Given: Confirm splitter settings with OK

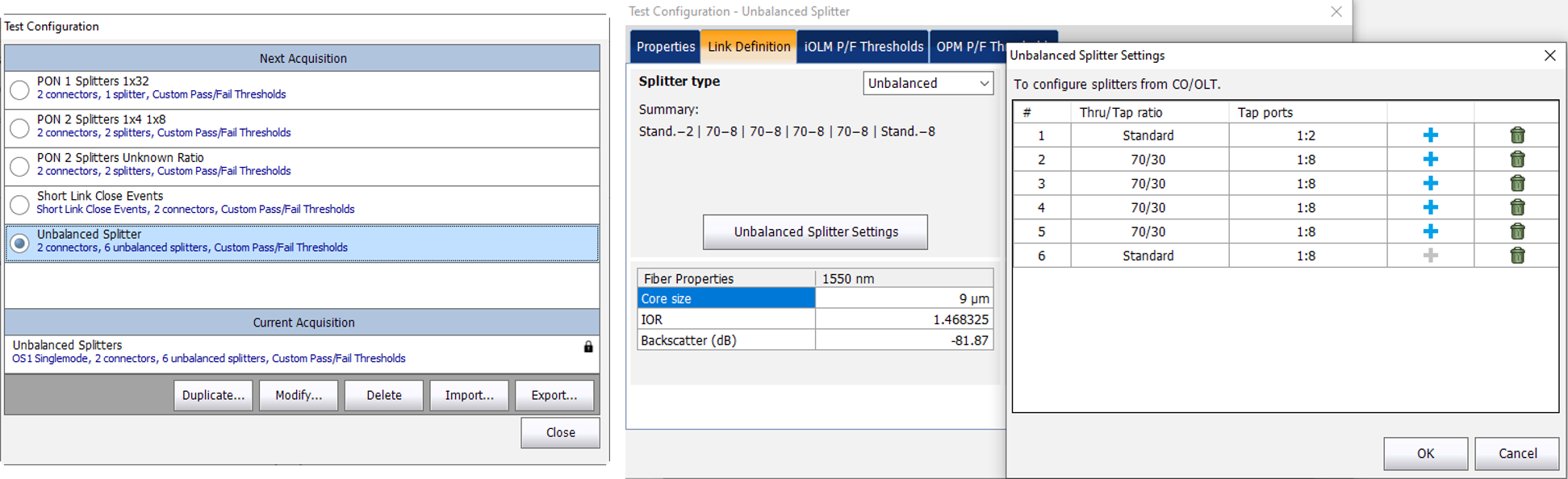Looking at the screenshot, I should coord(1426,454).
